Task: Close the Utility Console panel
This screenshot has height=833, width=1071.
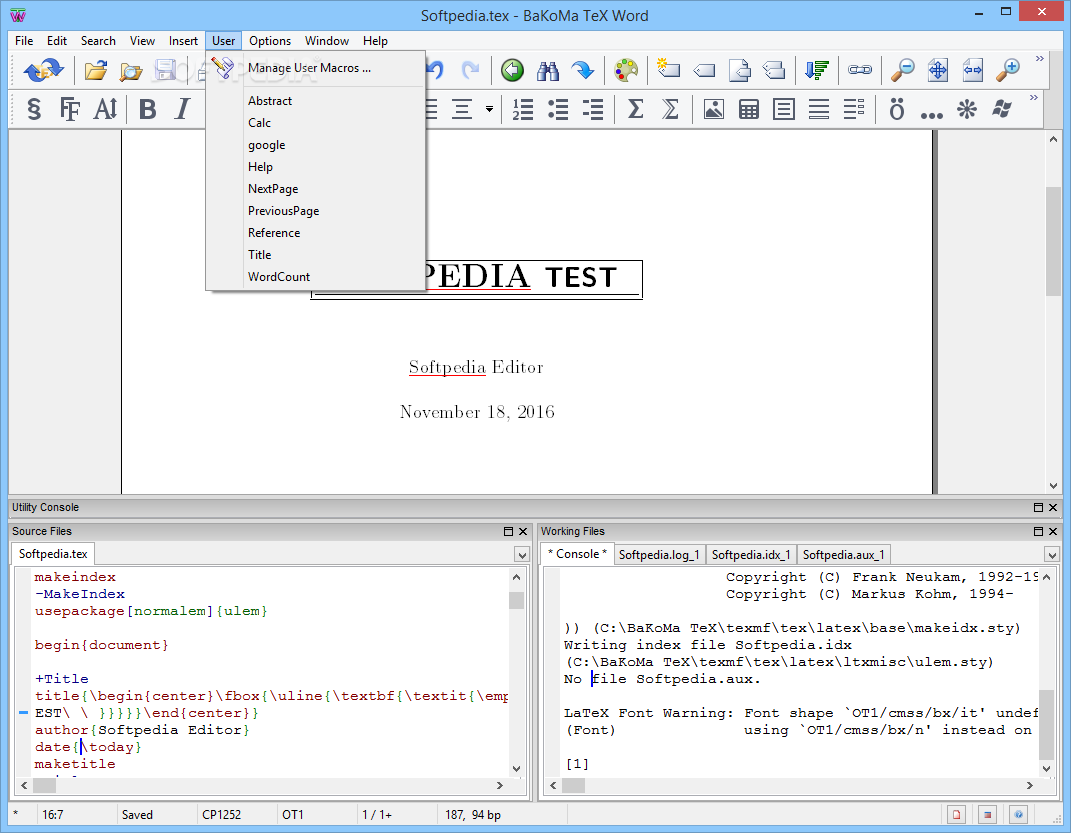Action: (x=1053, y=507)
